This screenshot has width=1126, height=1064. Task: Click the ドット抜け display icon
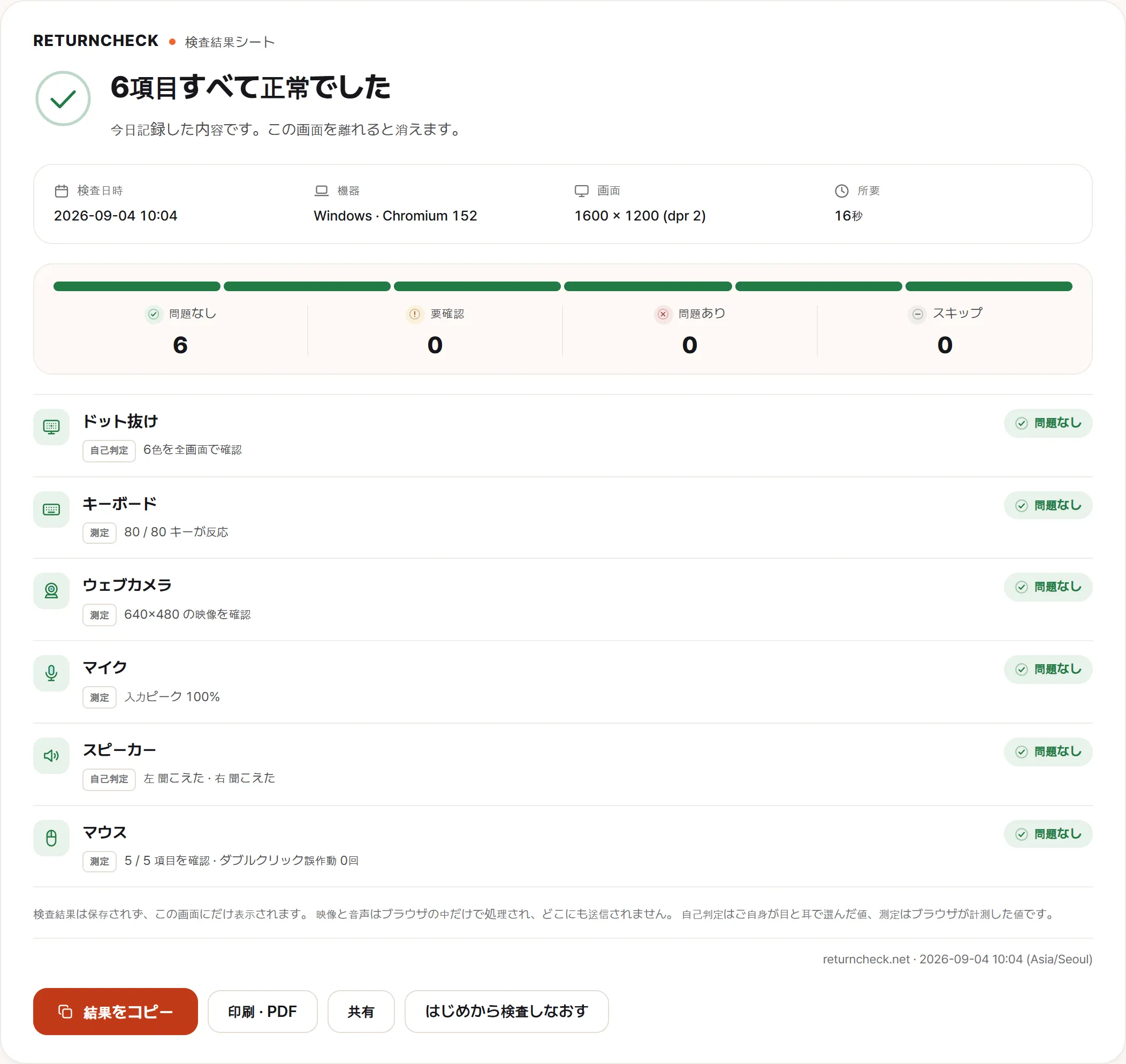coord(51,427)
